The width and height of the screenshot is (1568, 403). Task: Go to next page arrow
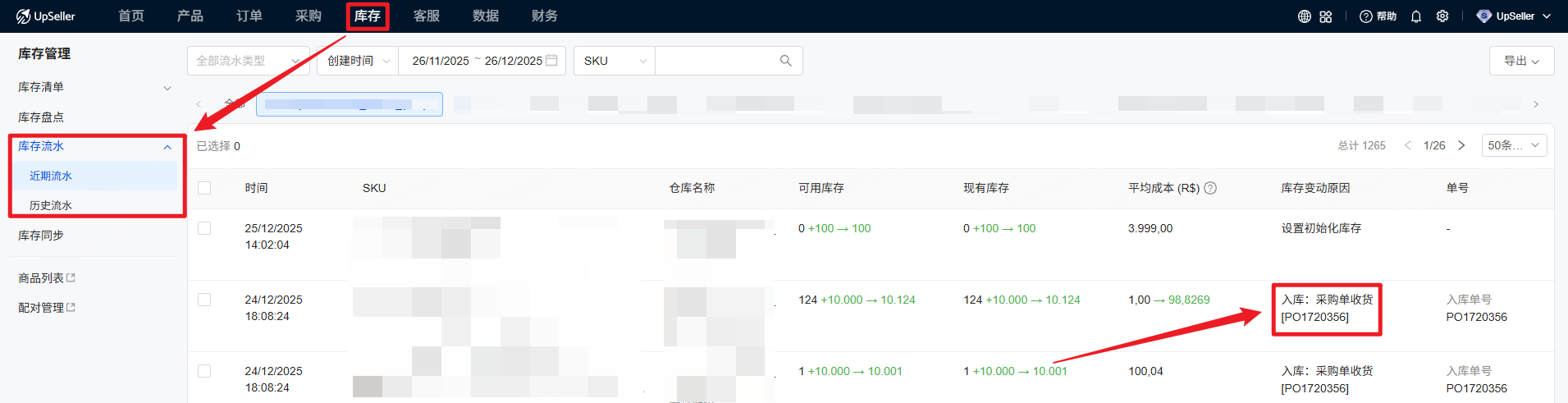tap(1461, 145)
